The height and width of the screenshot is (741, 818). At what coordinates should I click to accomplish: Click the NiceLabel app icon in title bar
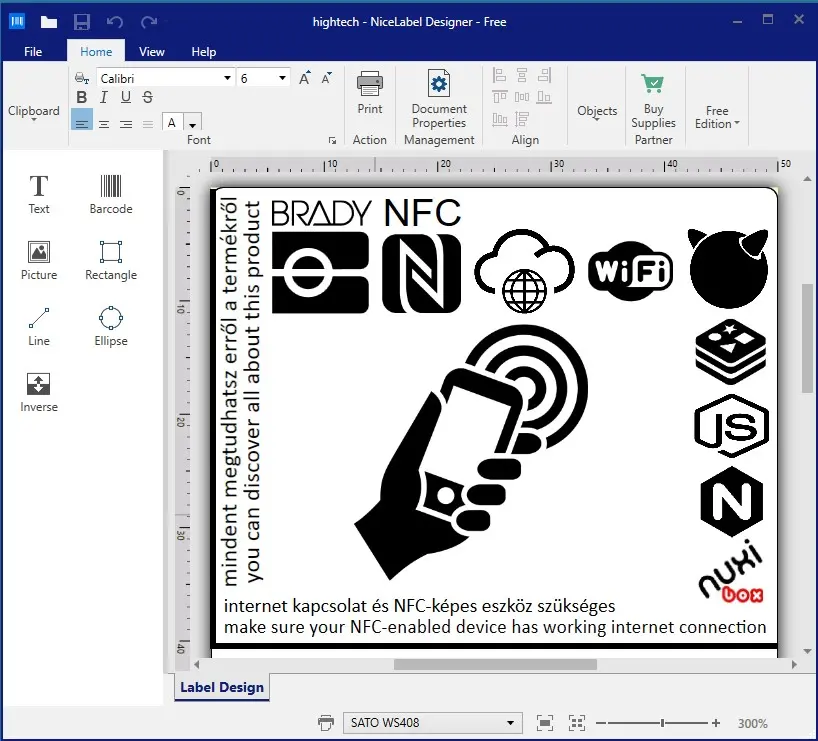coord(17,21)
